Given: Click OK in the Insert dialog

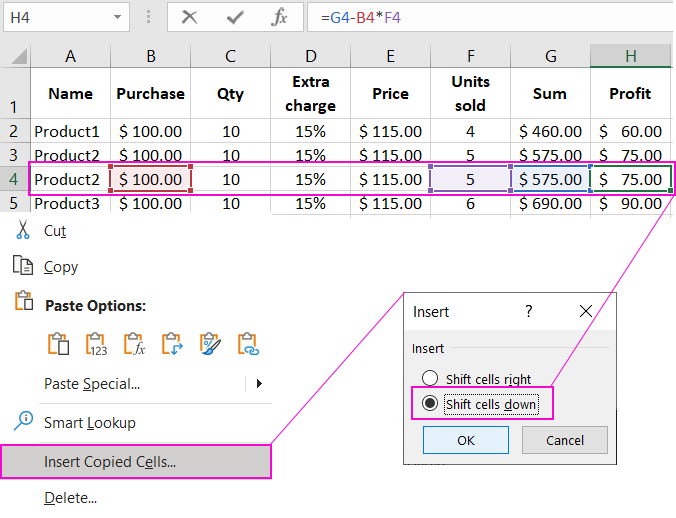Looking at the screenshot, I should pyautogui.click(x=465, y=440).
